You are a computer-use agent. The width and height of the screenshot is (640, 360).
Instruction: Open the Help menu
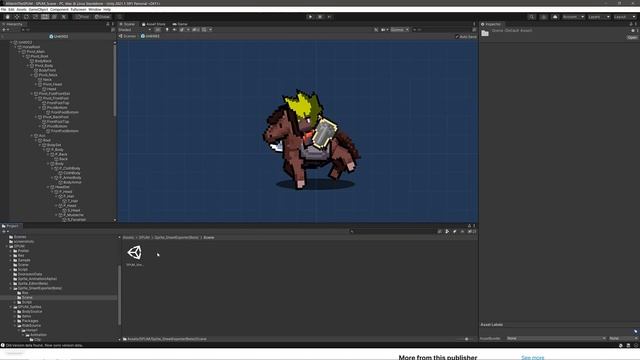click(x=107, y=9)
